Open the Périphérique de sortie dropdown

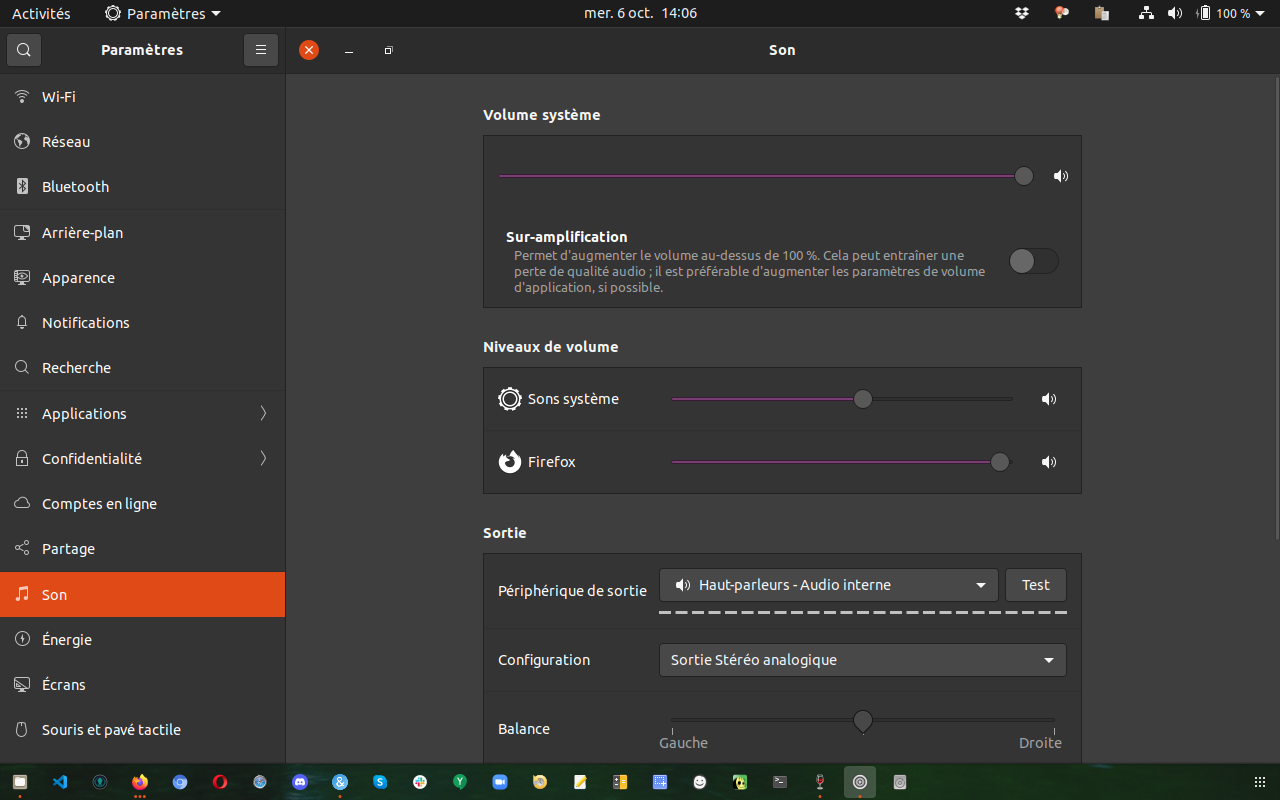828,585
